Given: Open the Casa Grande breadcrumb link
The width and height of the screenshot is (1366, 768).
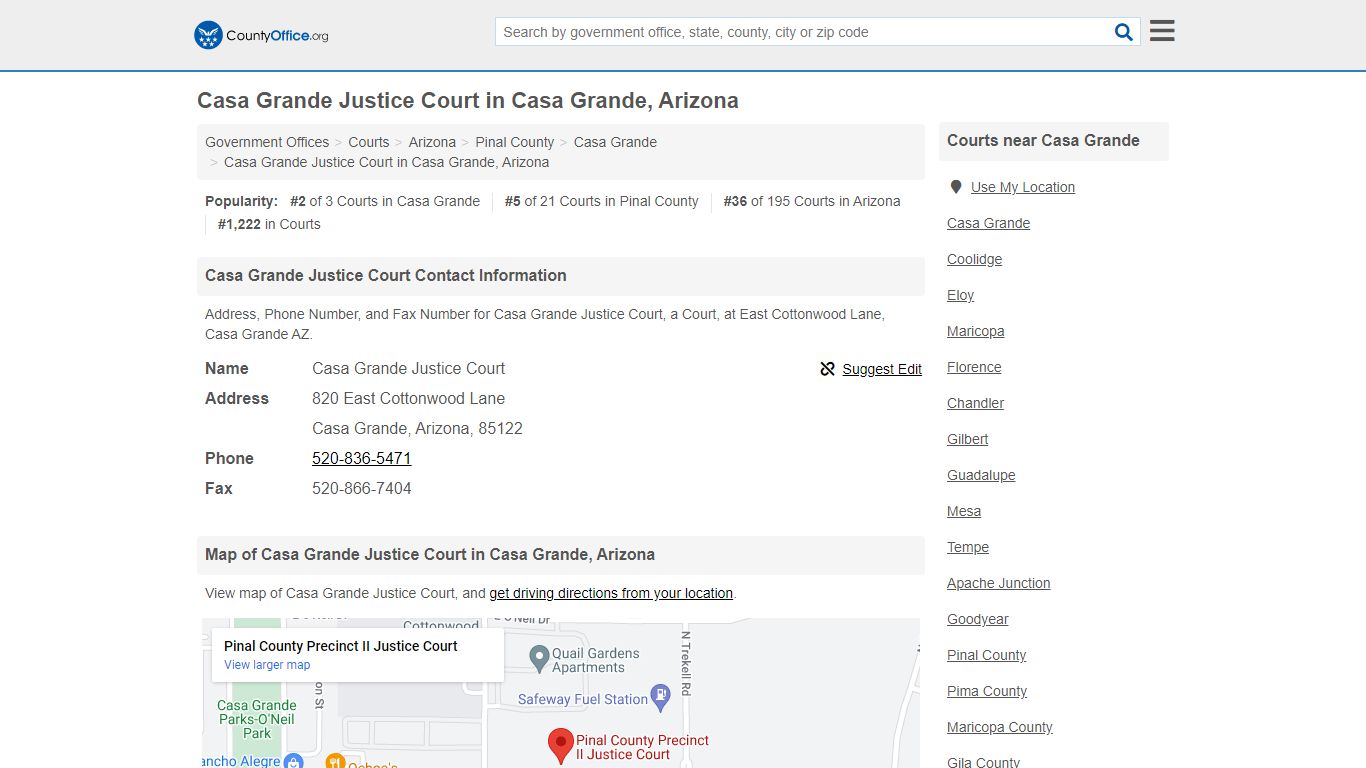Looking at the screenshot, I should point(615,142).
